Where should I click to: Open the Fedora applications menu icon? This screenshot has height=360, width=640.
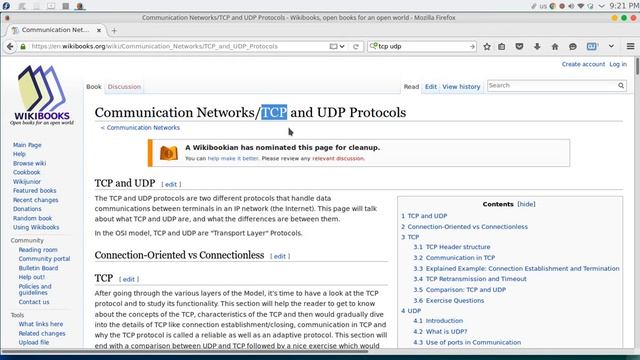click(x=6, y=6)
